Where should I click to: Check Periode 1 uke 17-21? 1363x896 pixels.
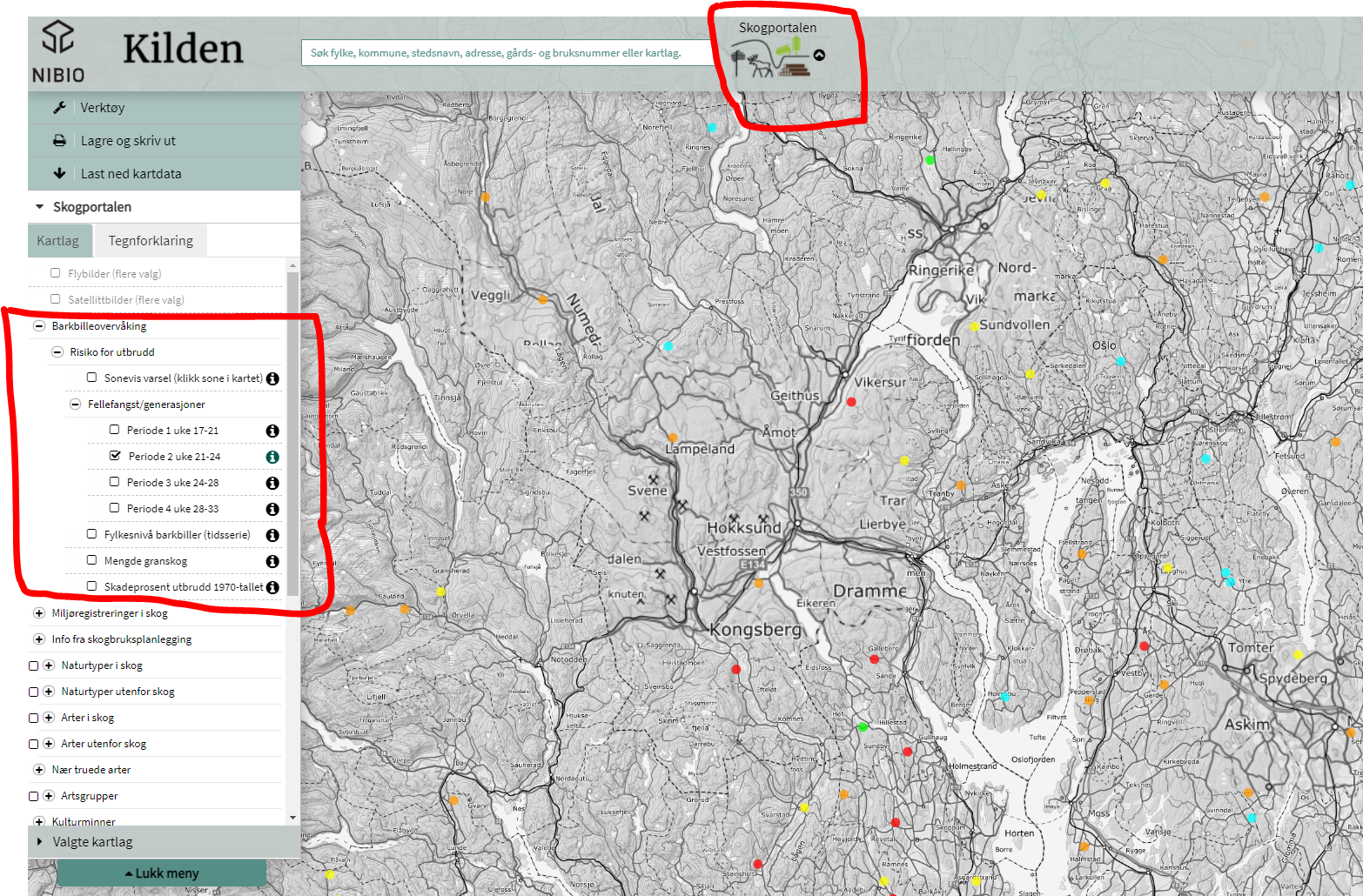[114, 430]
